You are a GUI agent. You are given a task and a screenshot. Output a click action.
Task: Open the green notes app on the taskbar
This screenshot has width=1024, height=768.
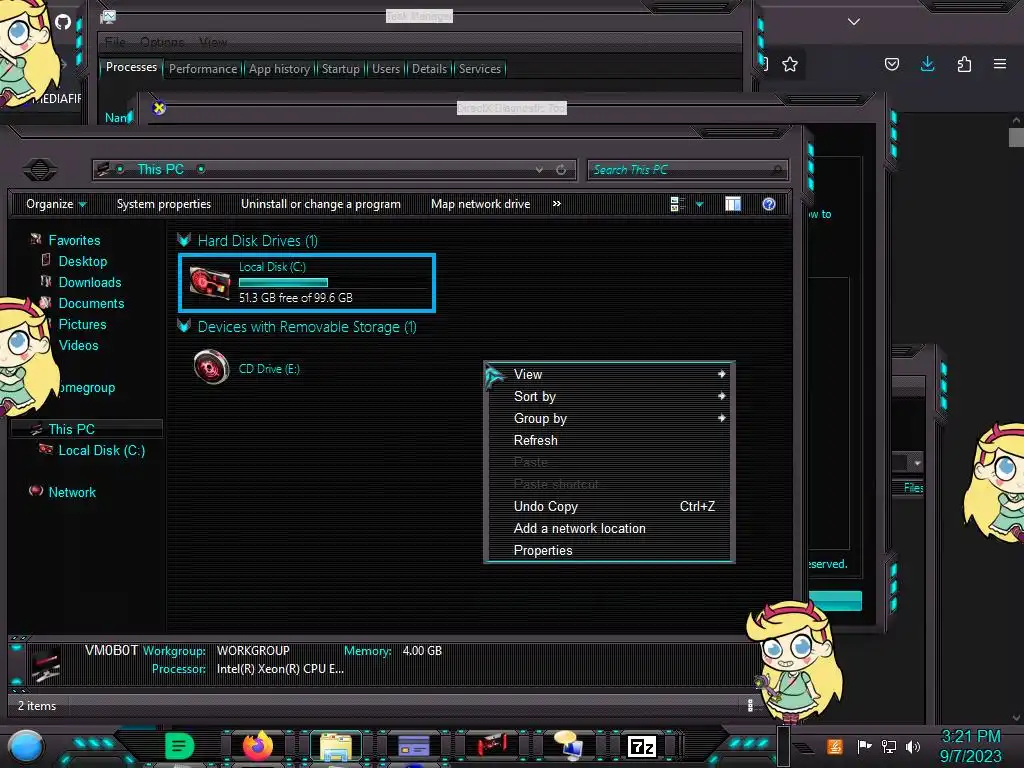click(x=180, y=746)
